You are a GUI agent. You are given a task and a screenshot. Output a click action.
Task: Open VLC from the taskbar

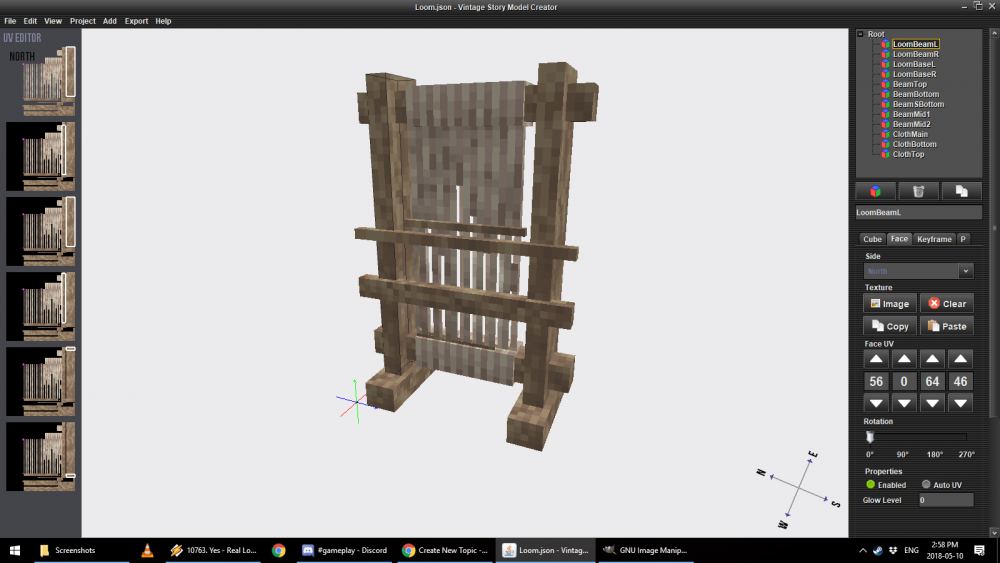(x=147, y=550)
